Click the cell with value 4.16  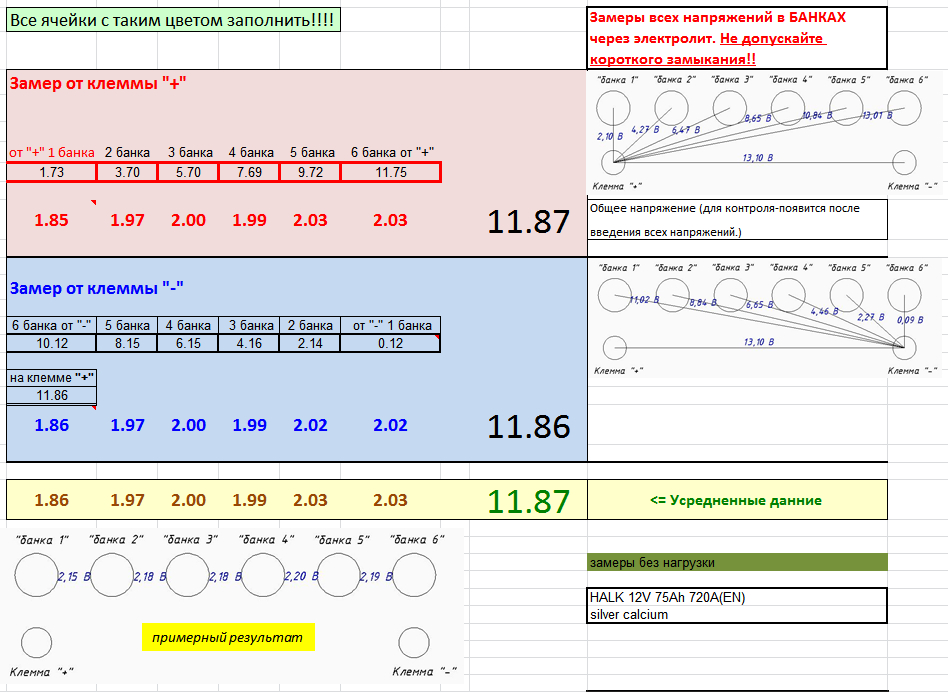point(250,343)
